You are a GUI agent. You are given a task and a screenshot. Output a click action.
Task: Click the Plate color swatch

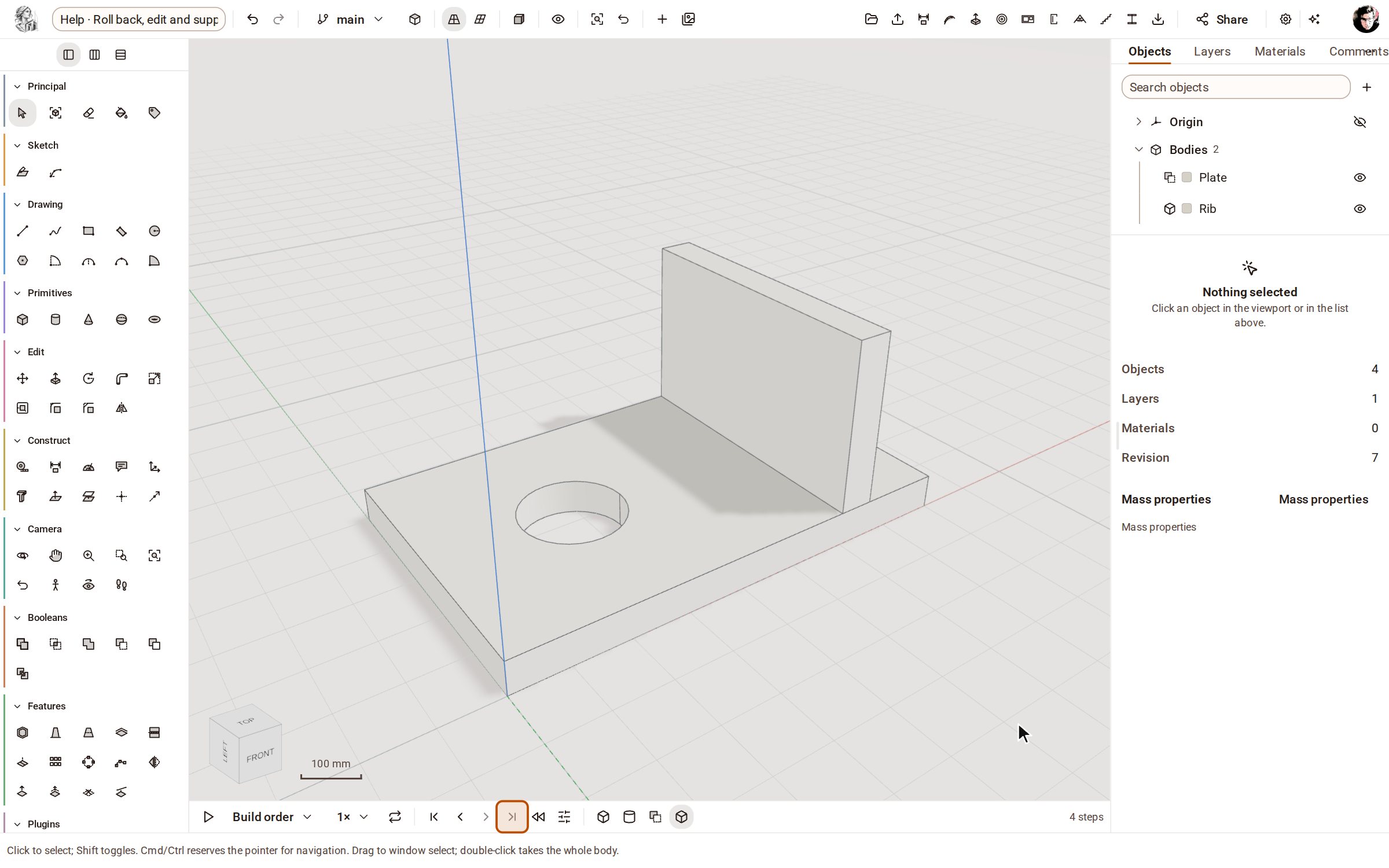tap(1187, 178)
